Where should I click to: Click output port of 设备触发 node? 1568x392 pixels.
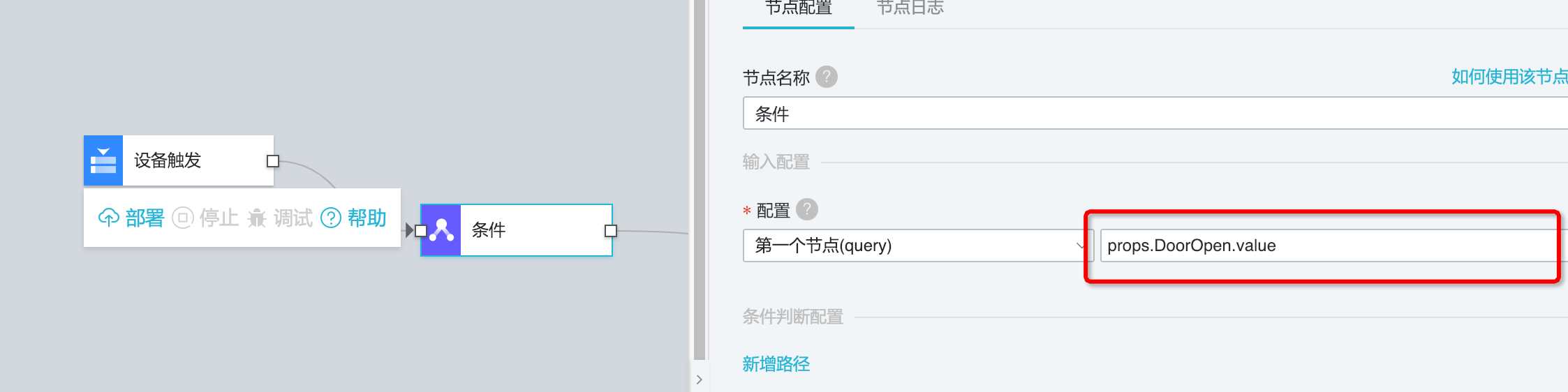point(273,161)
